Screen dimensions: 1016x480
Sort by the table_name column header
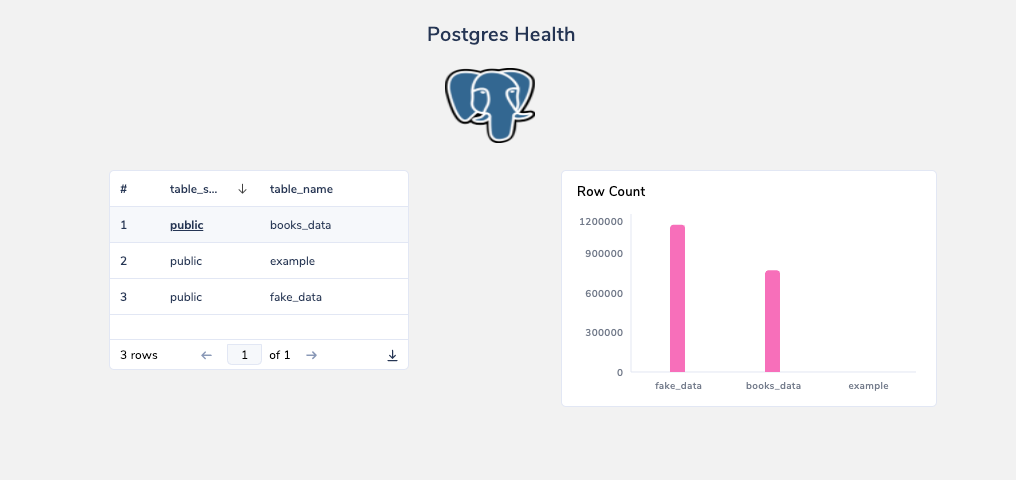[301, 189]
